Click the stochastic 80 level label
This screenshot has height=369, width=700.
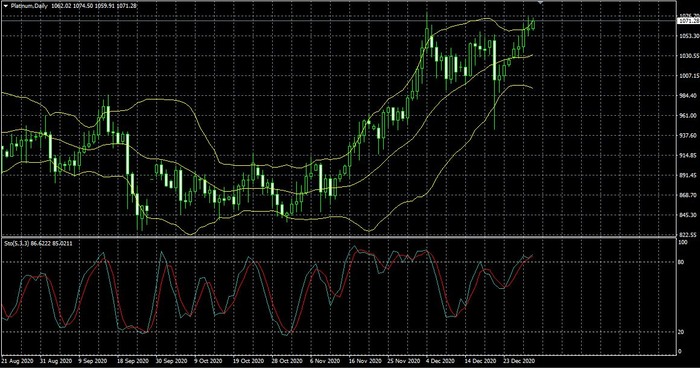pos(681,262)
